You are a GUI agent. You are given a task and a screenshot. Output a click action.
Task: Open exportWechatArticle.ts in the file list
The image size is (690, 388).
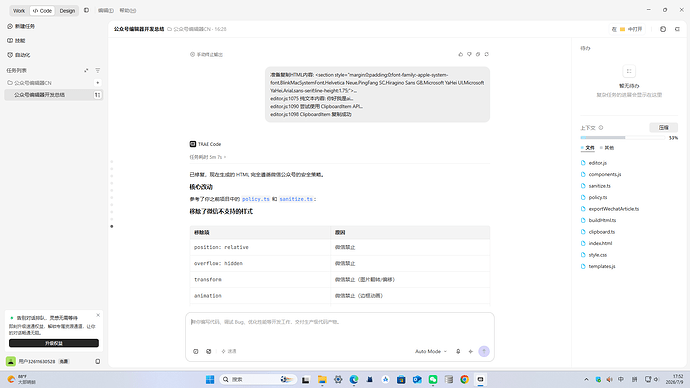pos(613,209)
